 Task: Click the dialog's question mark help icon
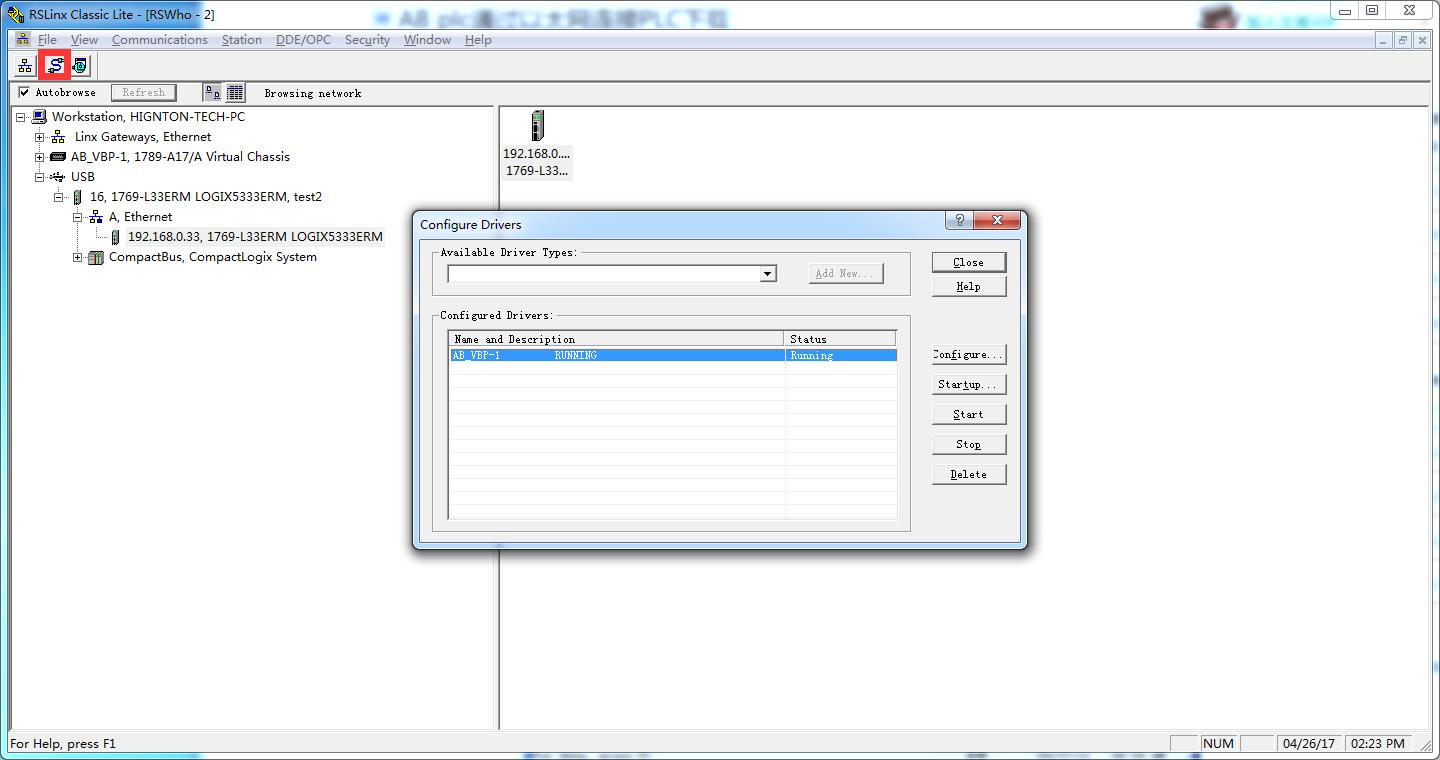tap(959, 221)
